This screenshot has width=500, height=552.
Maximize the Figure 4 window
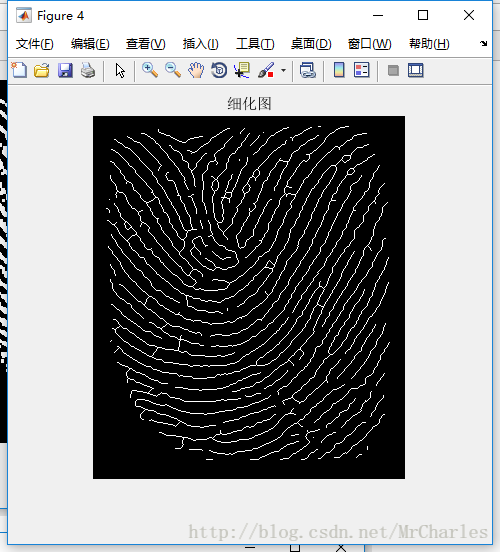[423, 15]
